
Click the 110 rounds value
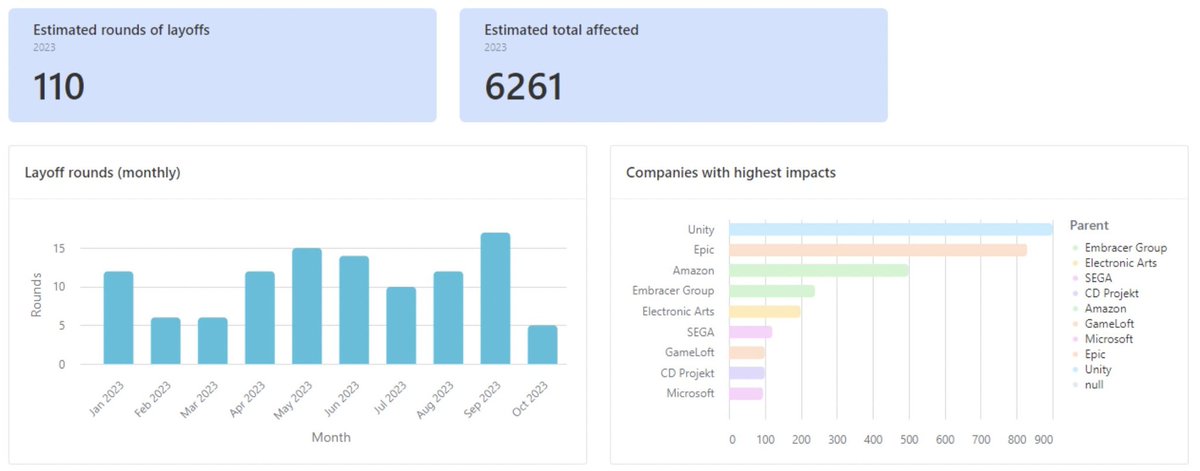coord(59,87)
